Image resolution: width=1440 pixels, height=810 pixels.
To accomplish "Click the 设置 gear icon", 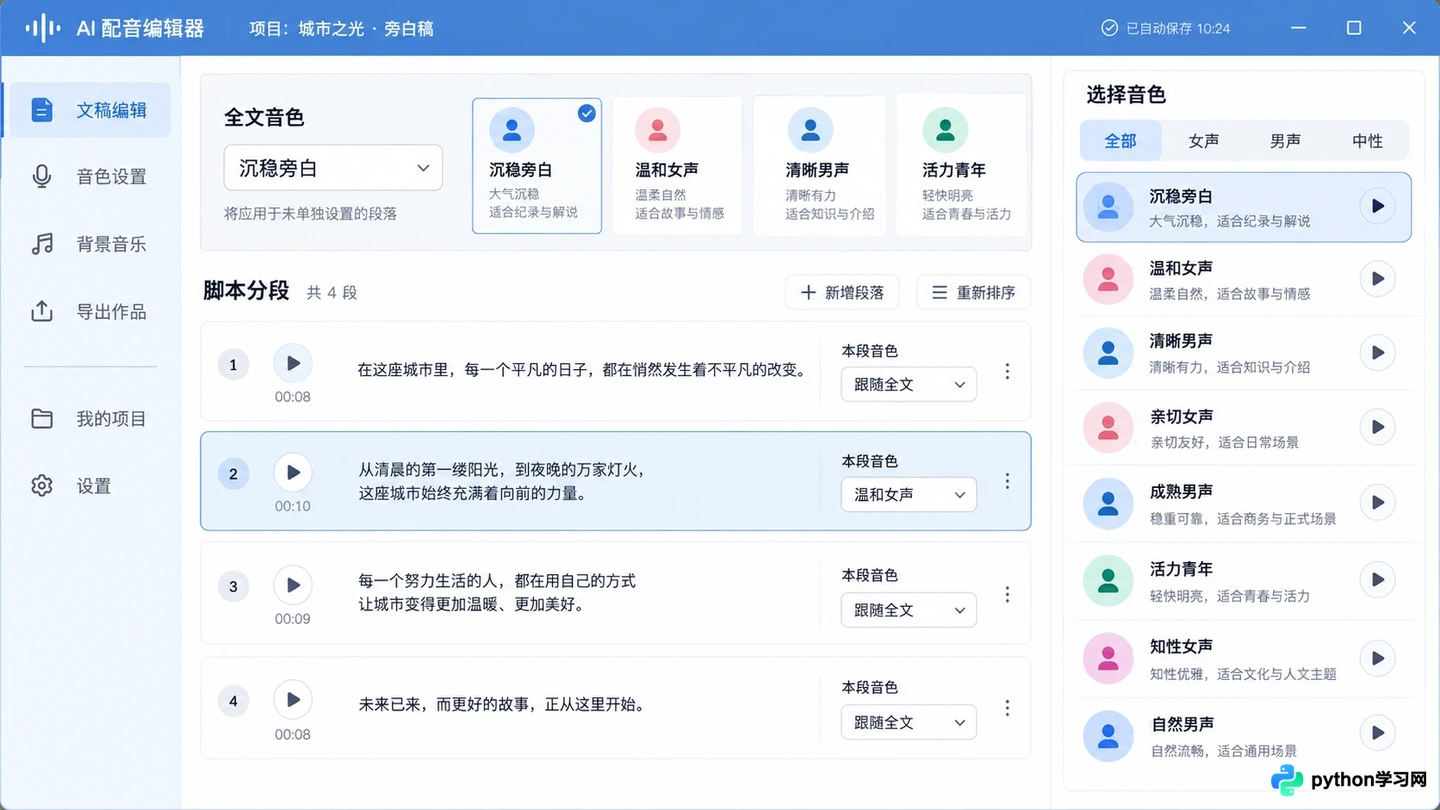I will click(42, 486).
